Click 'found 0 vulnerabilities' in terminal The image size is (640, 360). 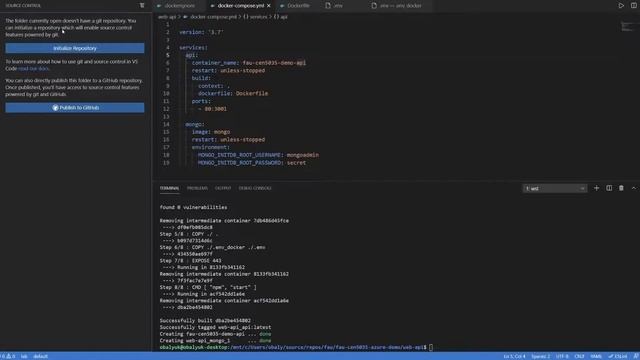click(193, 207)
